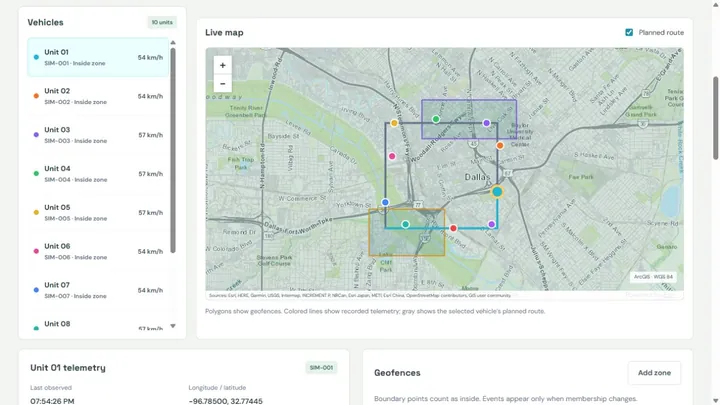Click the vehicles list scroll-up arrow
This screenshot has height=405, width=720.
point(173,43)
